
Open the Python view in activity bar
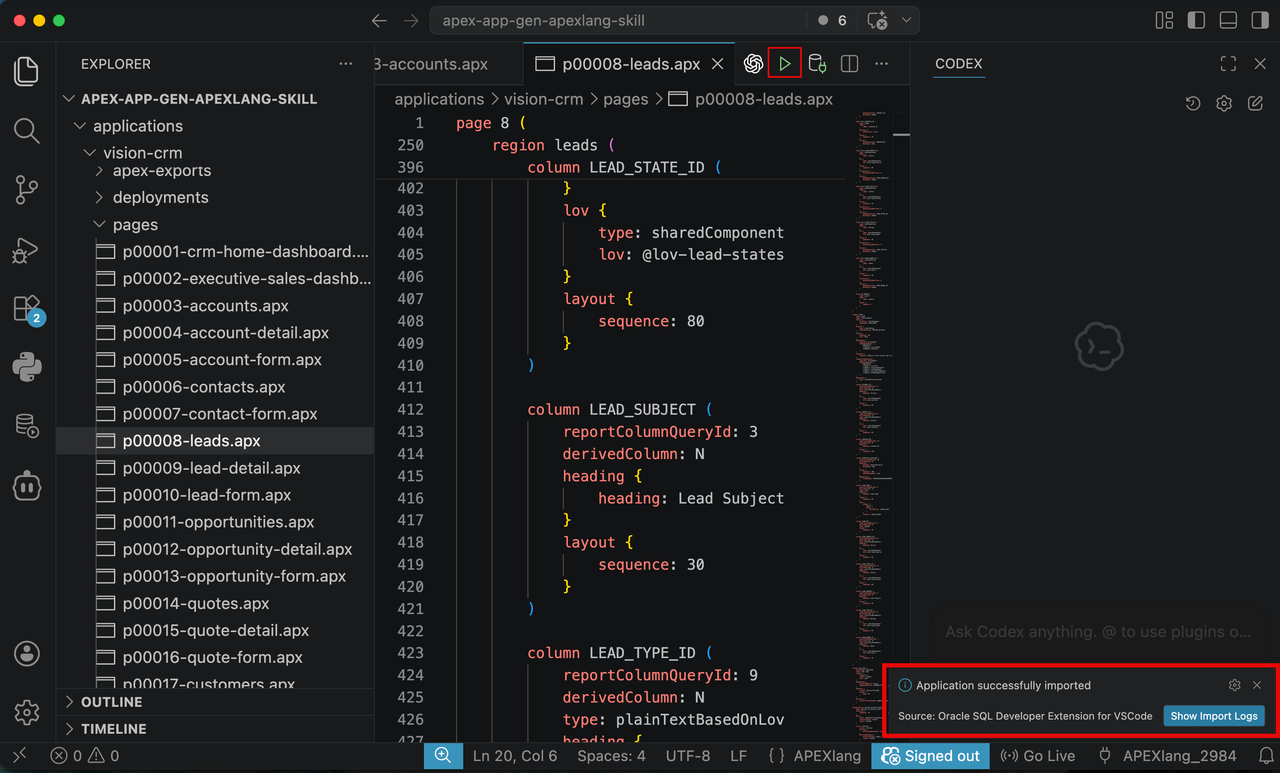point(27,367)
